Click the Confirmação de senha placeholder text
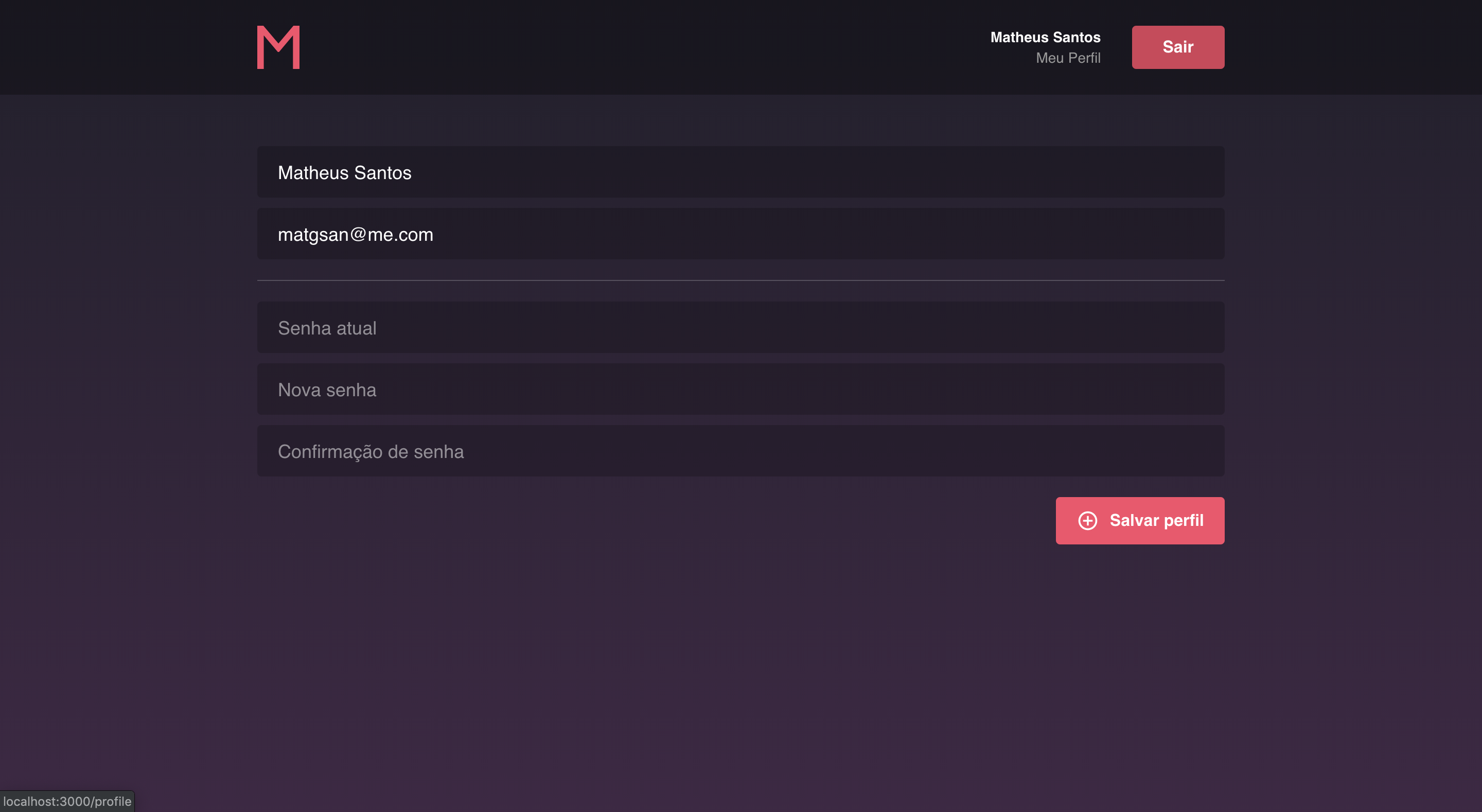 (370, 452)
